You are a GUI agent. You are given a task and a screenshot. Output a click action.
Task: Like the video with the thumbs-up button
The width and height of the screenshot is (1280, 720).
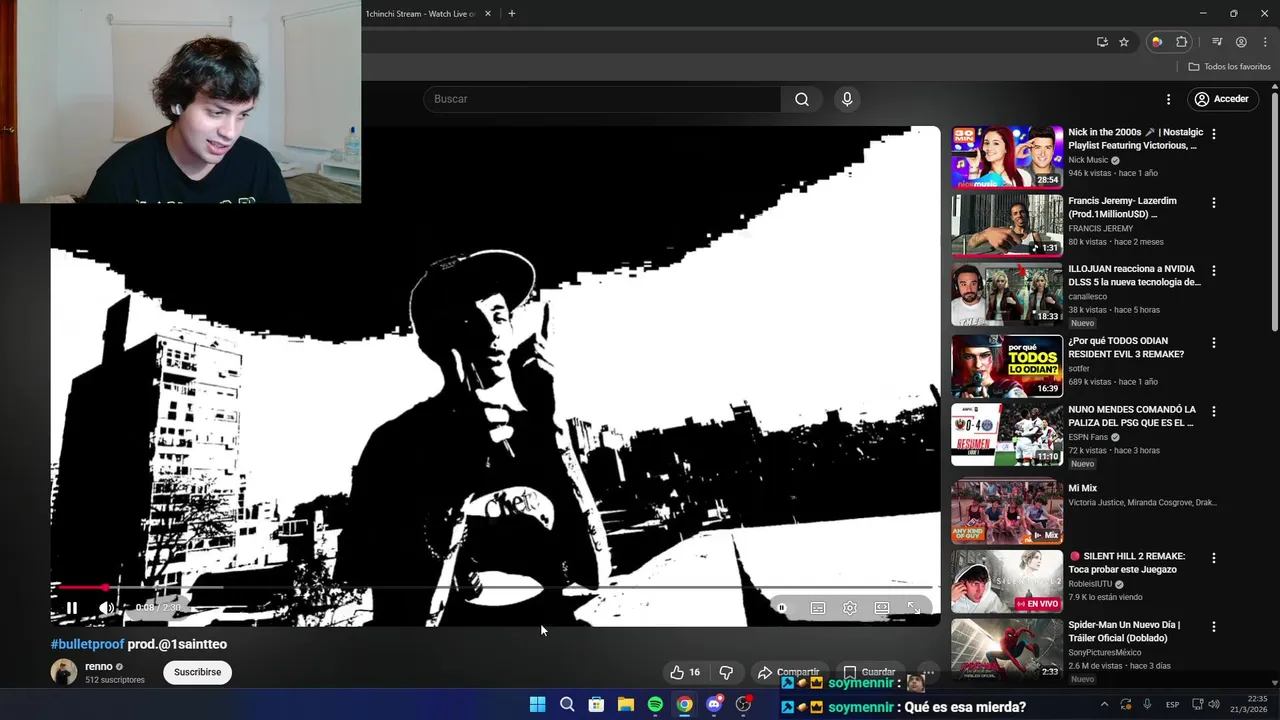[686, 672]
